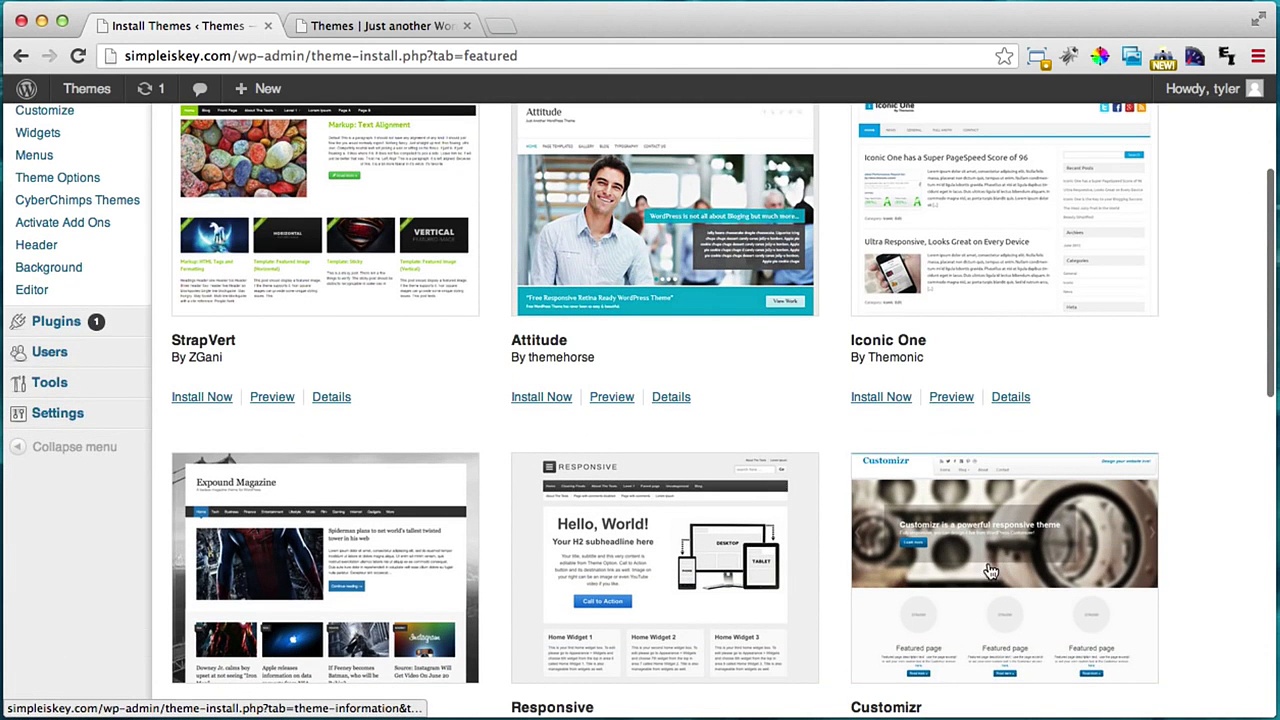Open the color wheel picker extension

point(1100,56)
